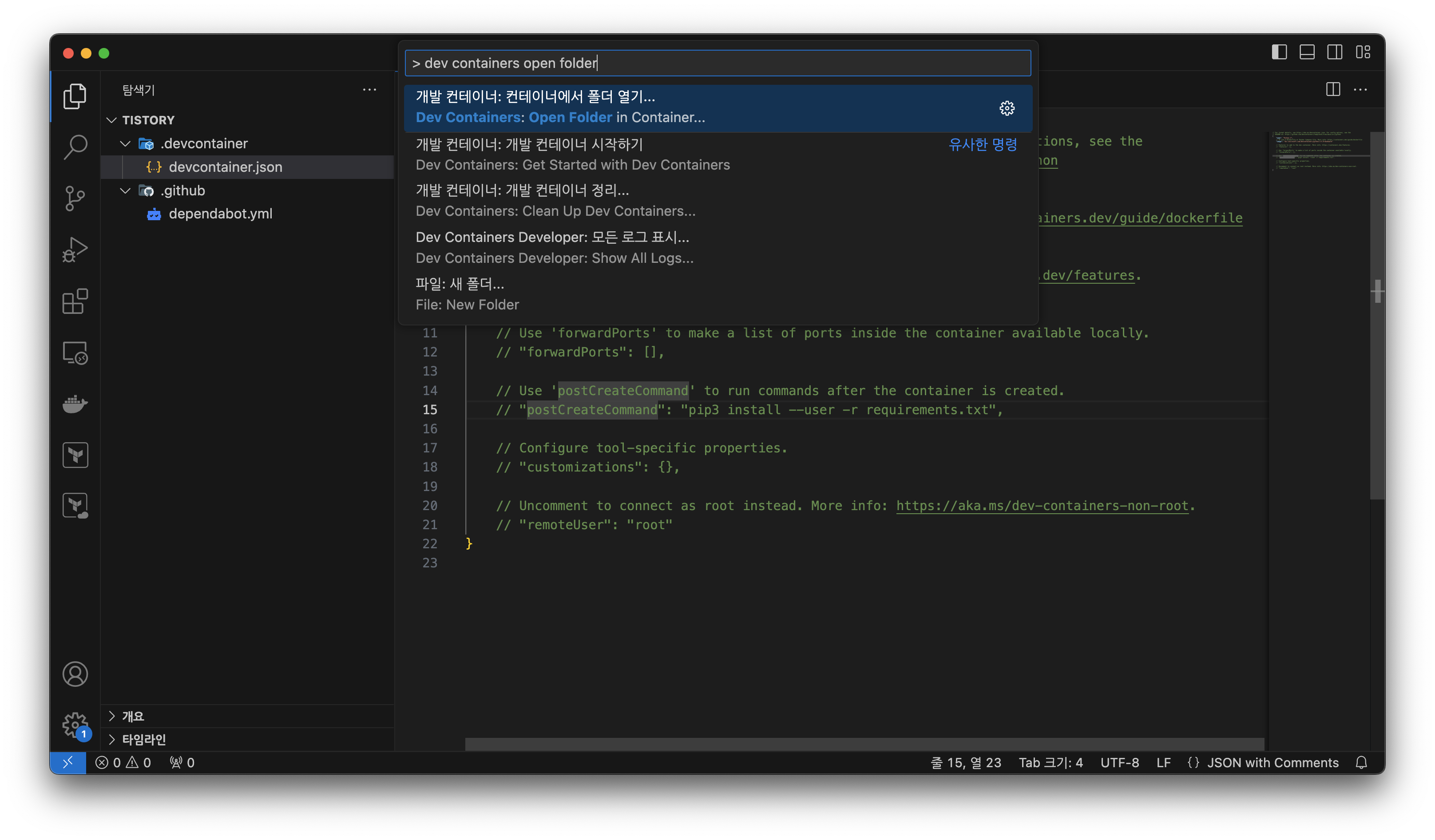Select .github folder name
1435x840 pixels.
pos(183,190)
